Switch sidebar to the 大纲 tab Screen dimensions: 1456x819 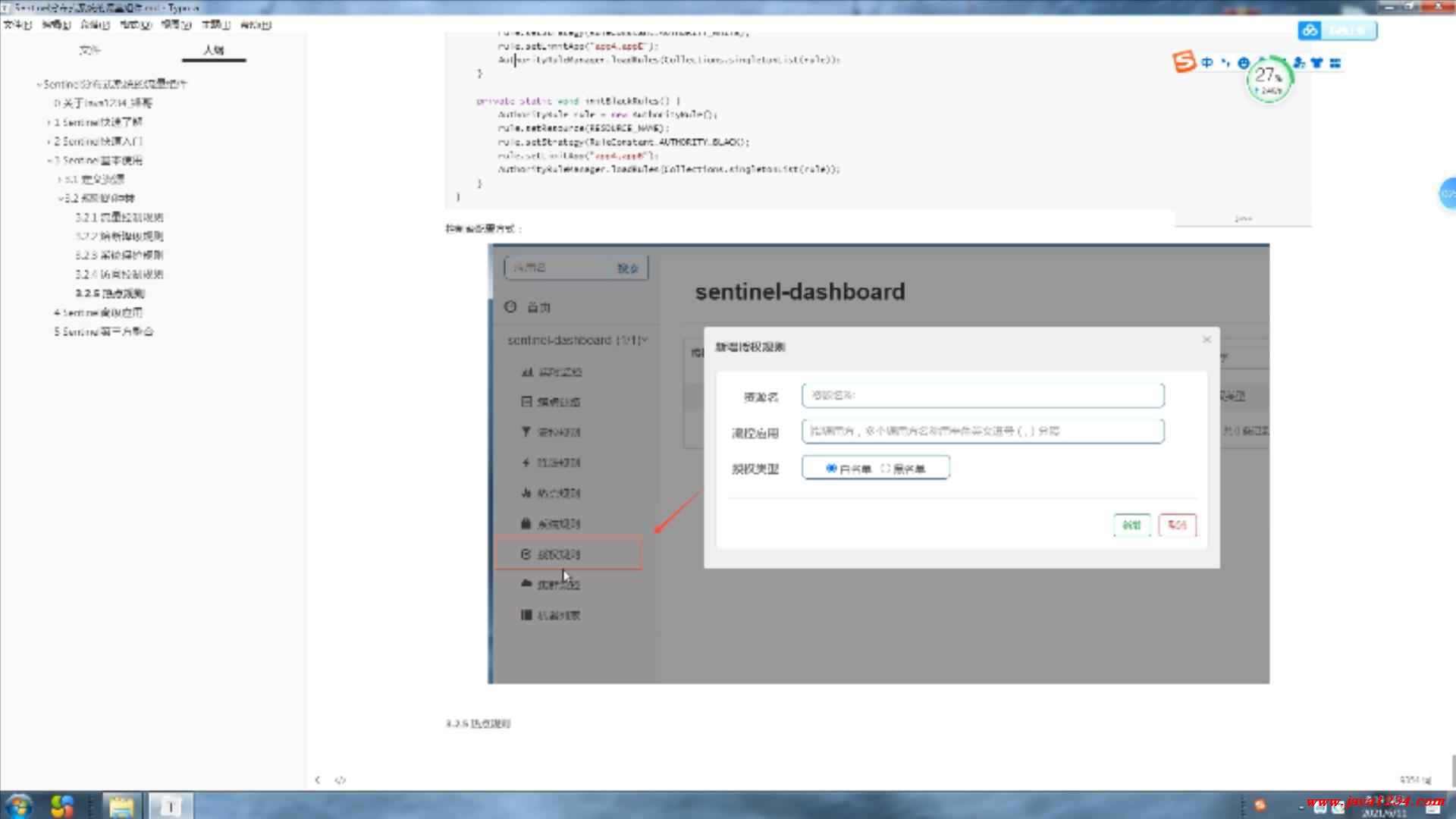coord(214,50)
